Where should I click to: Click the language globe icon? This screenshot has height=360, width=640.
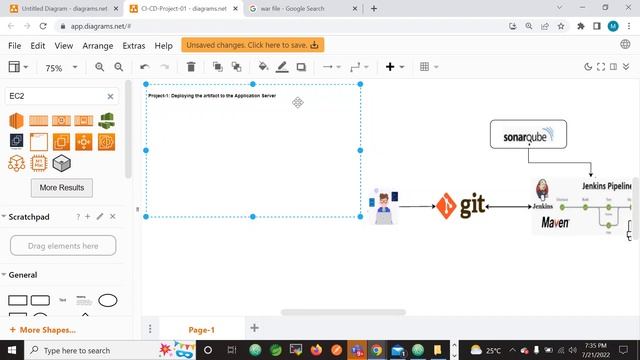[x=625, y=44]
